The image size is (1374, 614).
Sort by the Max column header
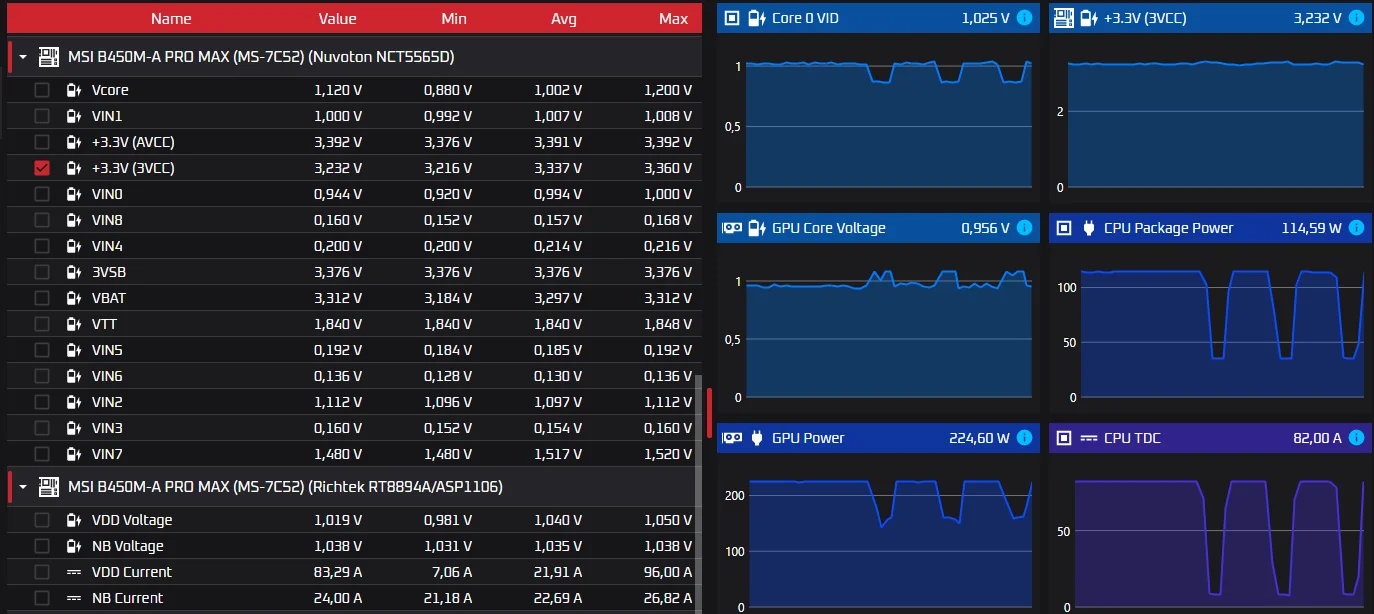pyautogui.click(x=673, y=18)
